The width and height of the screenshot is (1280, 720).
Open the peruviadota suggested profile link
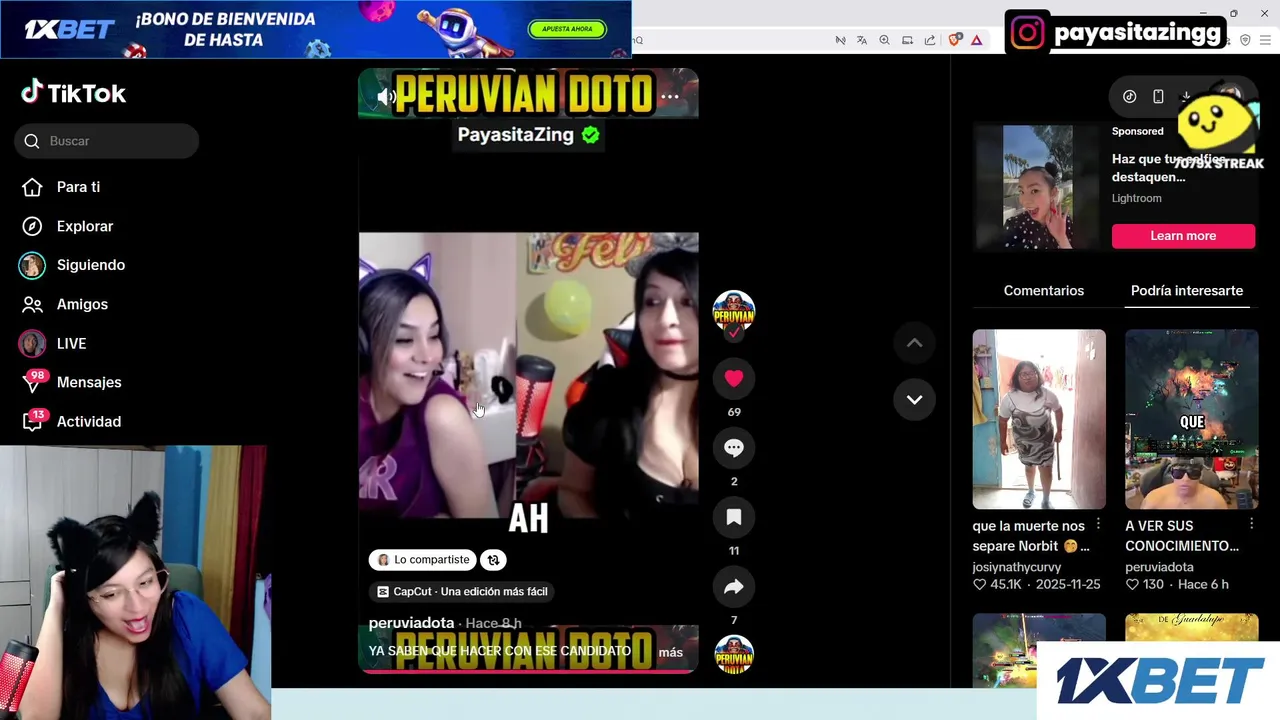(1159, 566)
